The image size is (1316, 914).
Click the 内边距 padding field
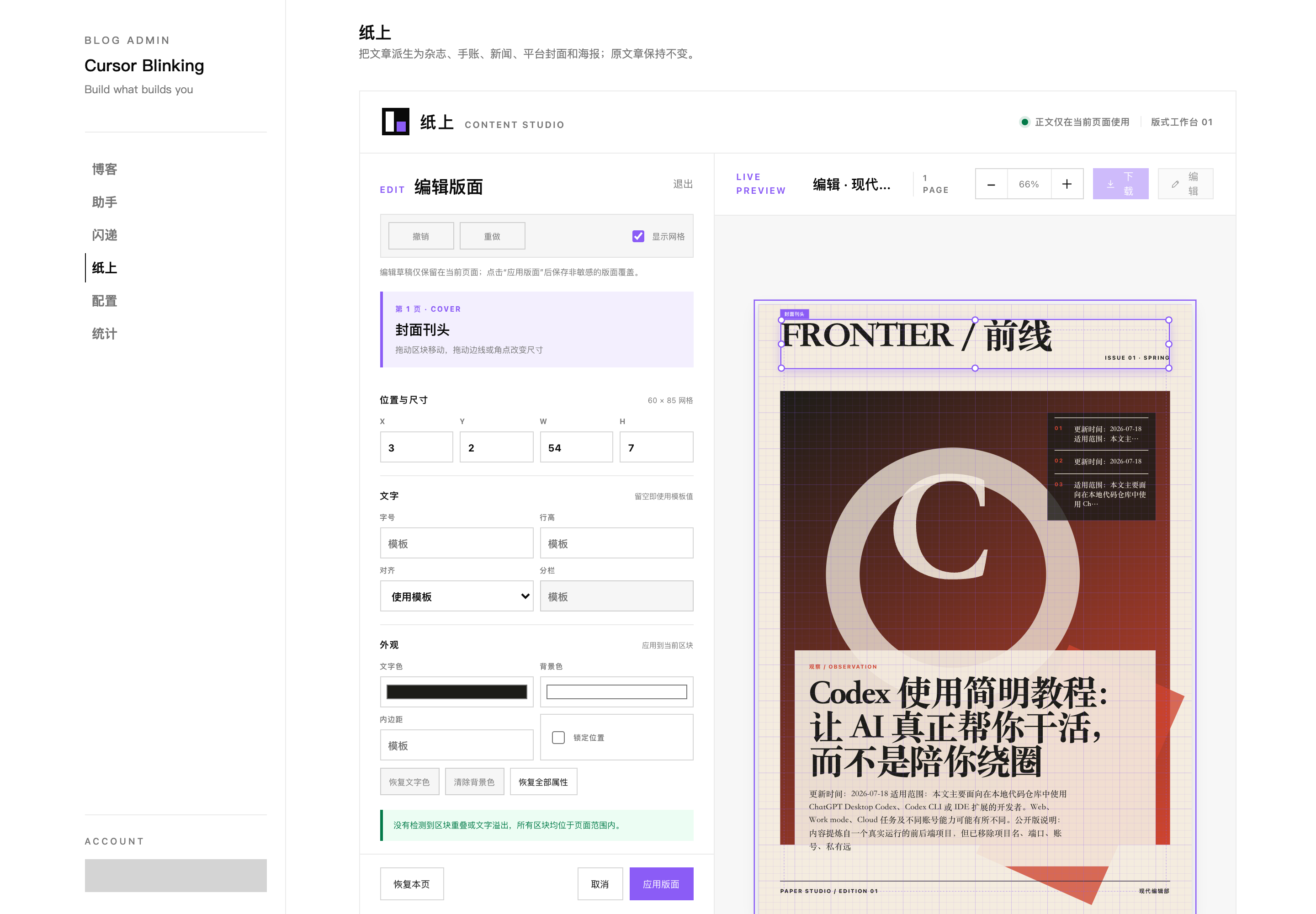click(456, 745)
